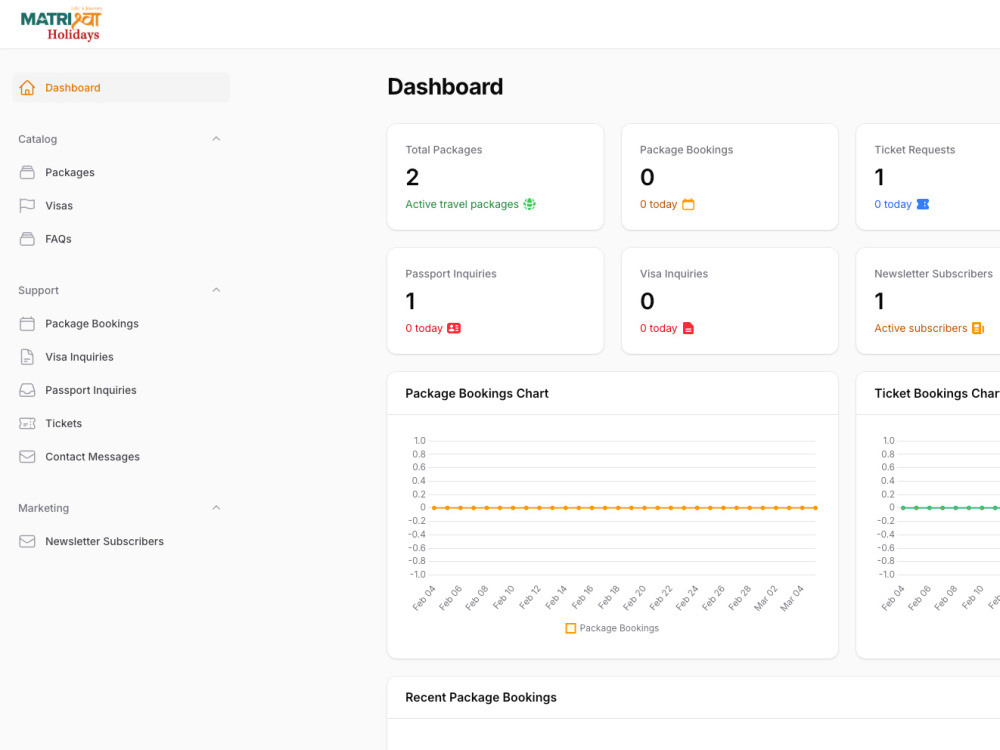This screenshot has height=750, width=1000.
Task: Open Visa Inquiries in the sidebar
Action: (121, 357)
